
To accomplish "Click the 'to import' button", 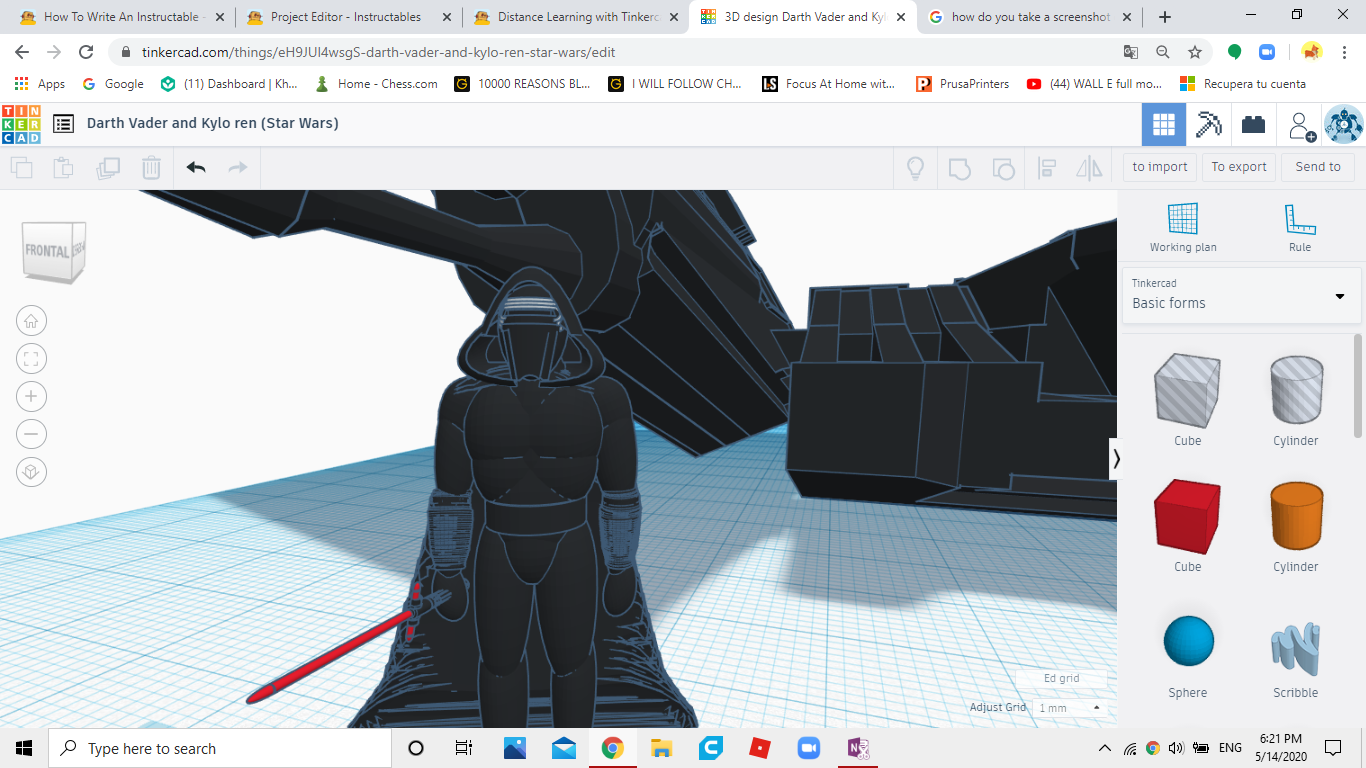I will 1160,167.
